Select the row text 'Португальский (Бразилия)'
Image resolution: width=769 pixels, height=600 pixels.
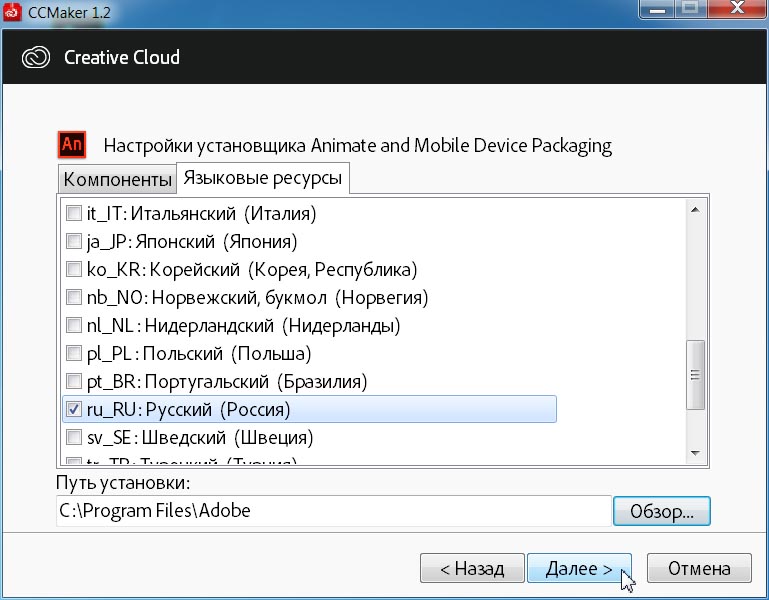click(256, 381)
